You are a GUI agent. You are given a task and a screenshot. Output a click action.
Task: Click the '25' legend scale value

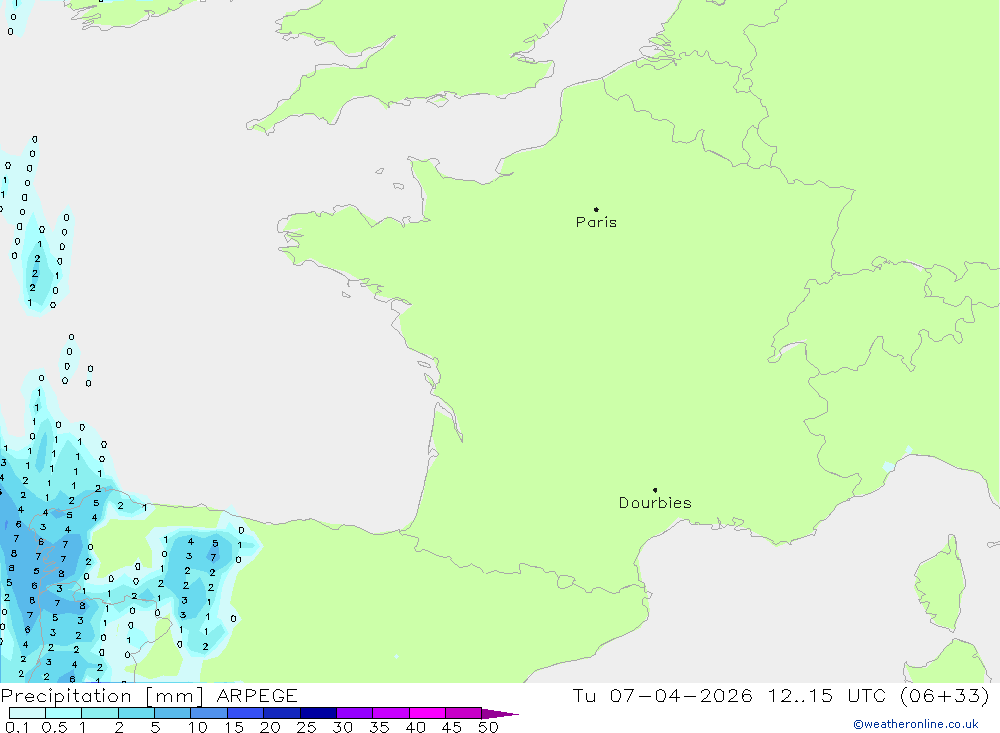tap(306, 727)
